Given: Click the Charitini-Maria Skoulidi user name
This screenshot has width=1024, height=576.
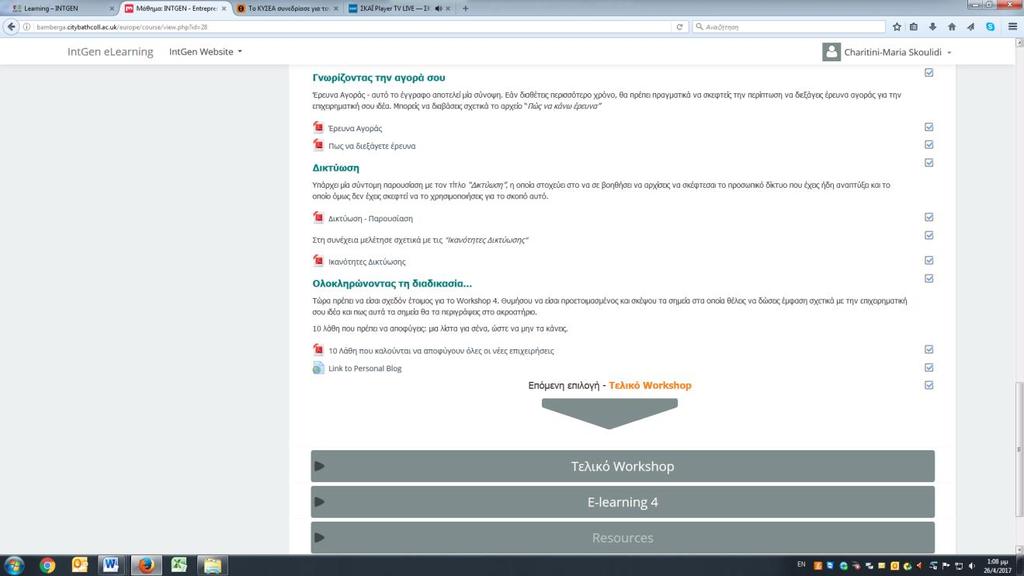Looking at the screenshot, I should (x=893, y=52).
